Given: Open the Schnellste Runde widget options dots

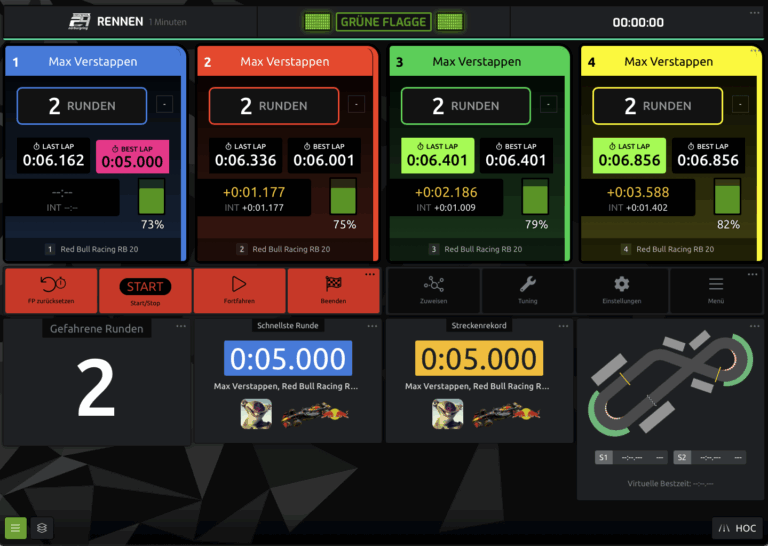Looking at the screenshot, I should tap(372, 326).
